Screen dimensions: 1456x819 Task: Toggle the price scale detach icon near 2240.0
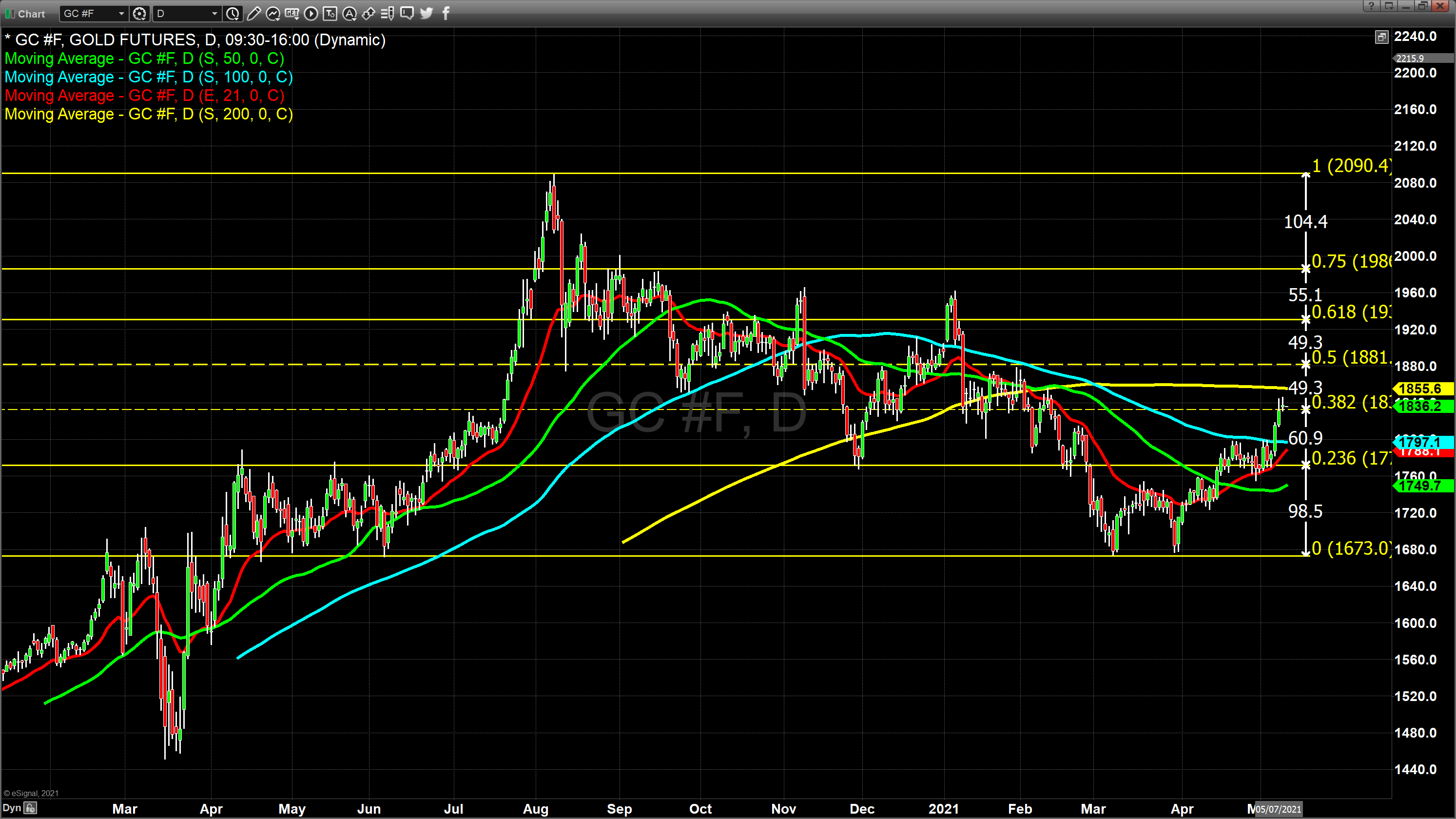1381,38
